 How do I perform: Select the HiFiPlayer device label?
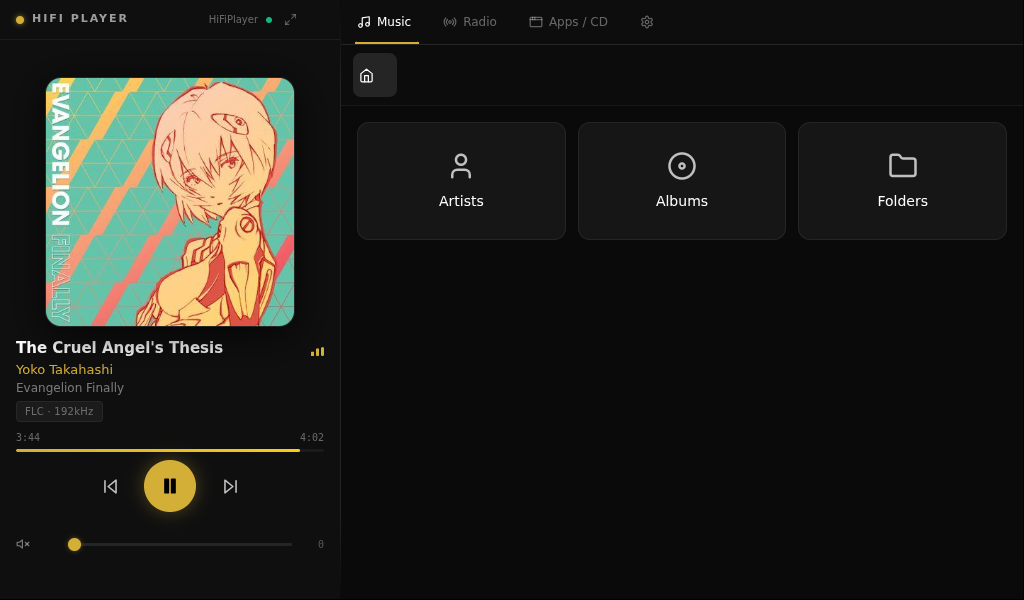click(233, 20)
